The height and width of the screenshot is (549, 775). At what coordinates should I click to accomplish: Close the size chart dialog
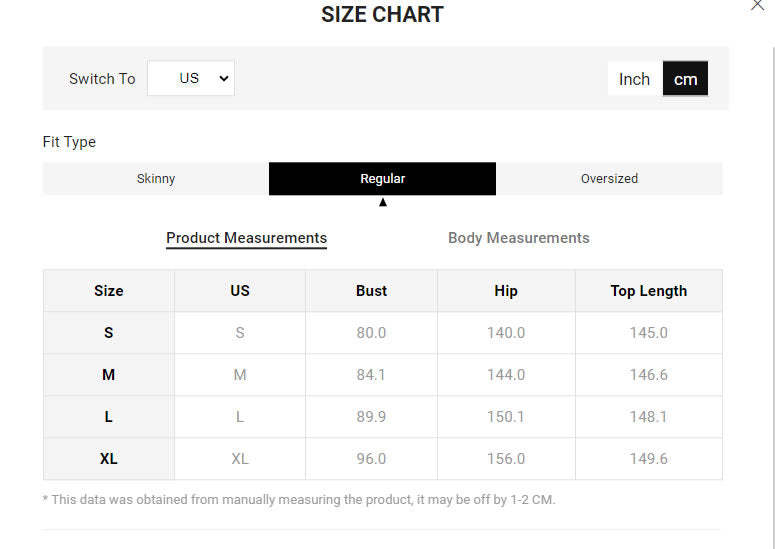pos(758,4)
